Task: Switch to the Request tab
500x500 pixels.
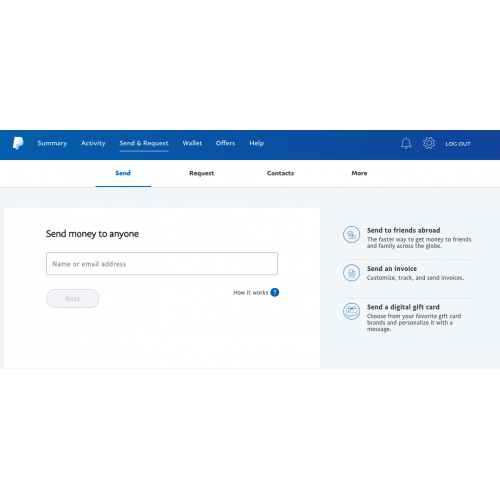Action: click(202, 173)
